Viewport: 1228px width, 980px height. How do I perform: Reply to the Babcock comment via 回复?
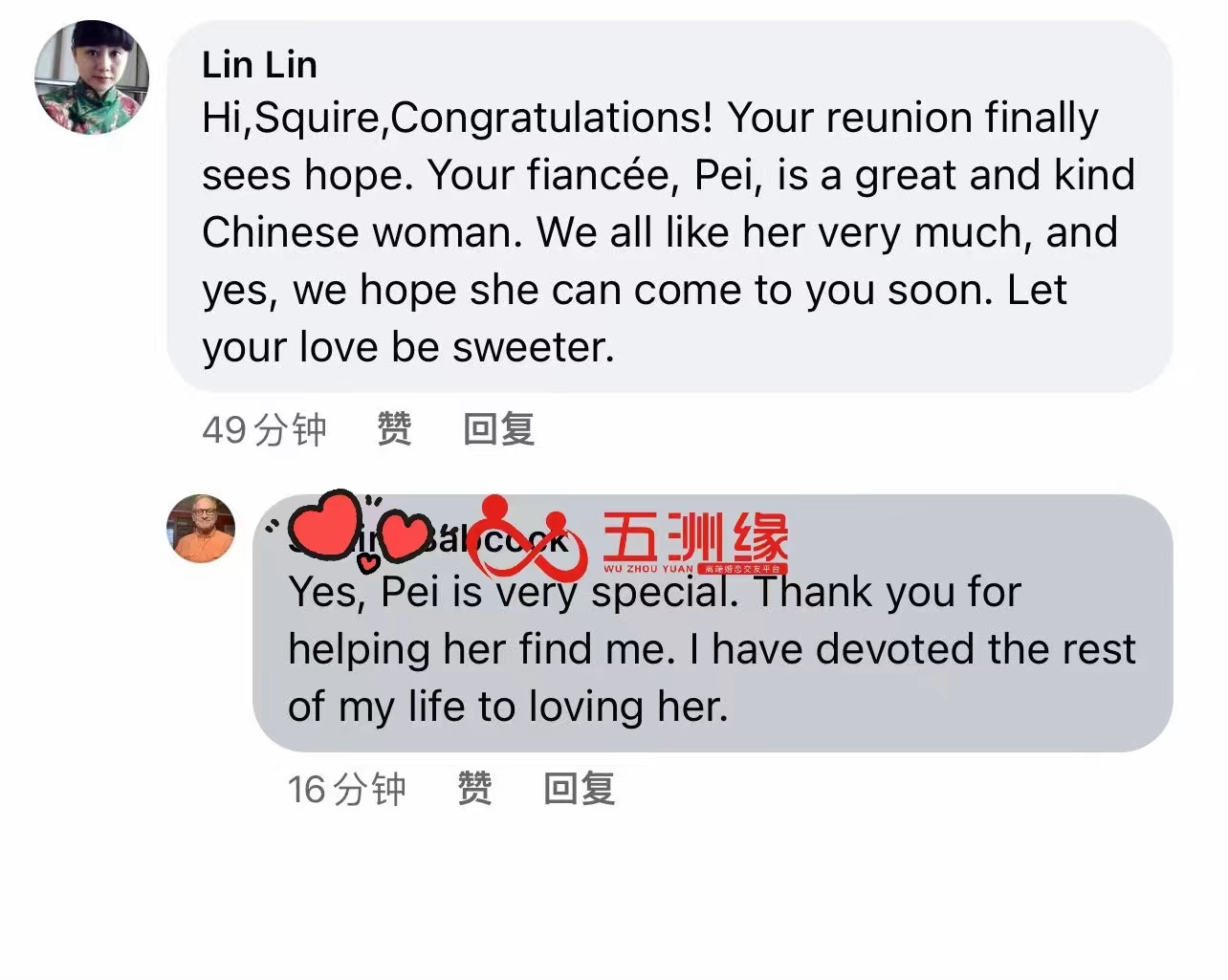coord(579,789)
